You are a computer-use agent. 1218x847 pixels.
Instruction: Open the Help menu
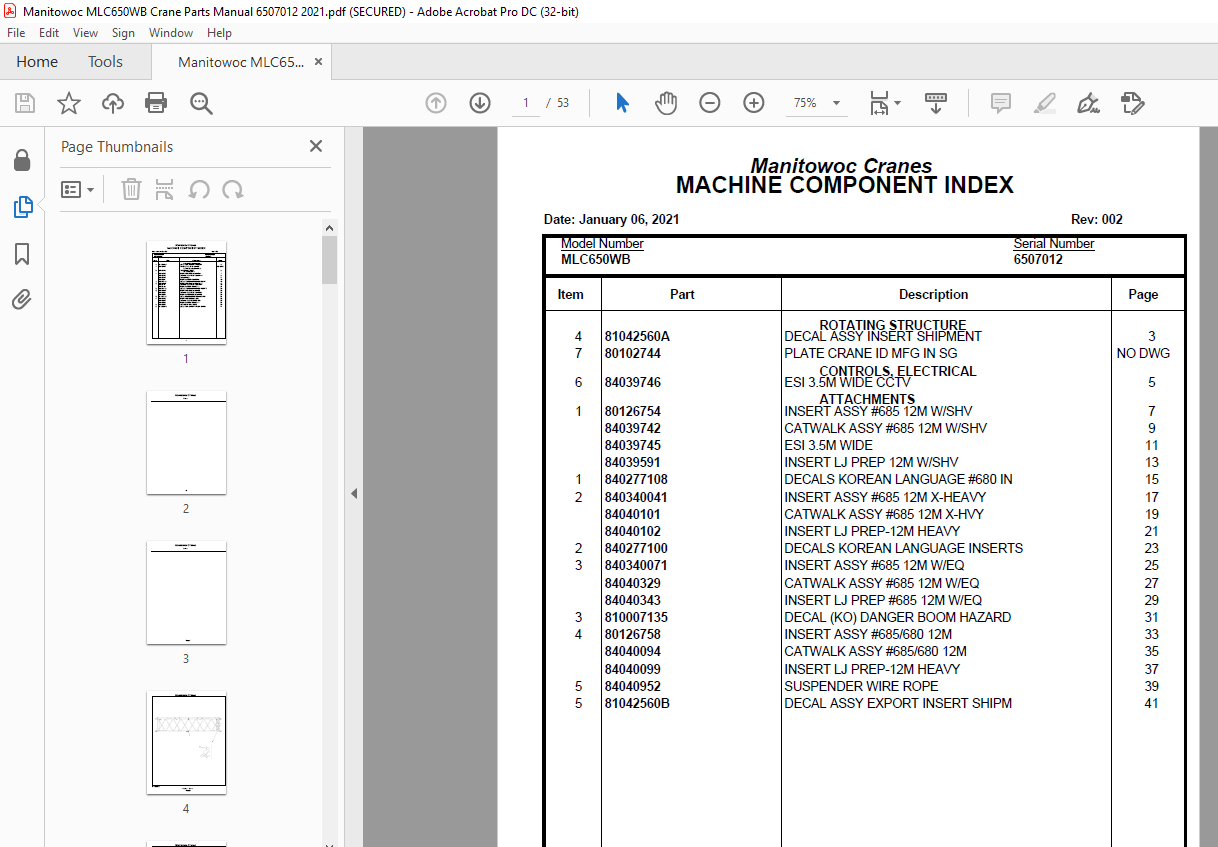219,33
